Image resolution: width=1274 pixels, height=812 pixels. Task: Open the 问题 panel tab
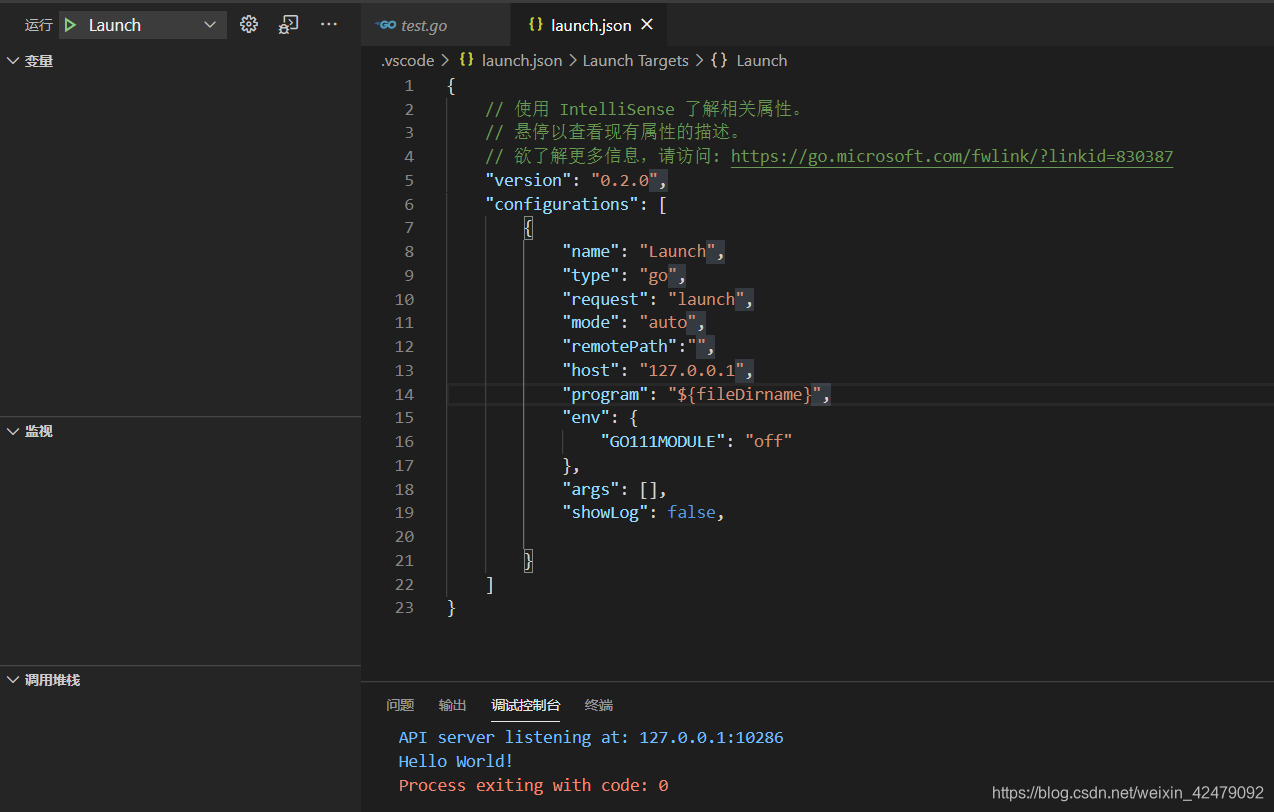(400, 705)
